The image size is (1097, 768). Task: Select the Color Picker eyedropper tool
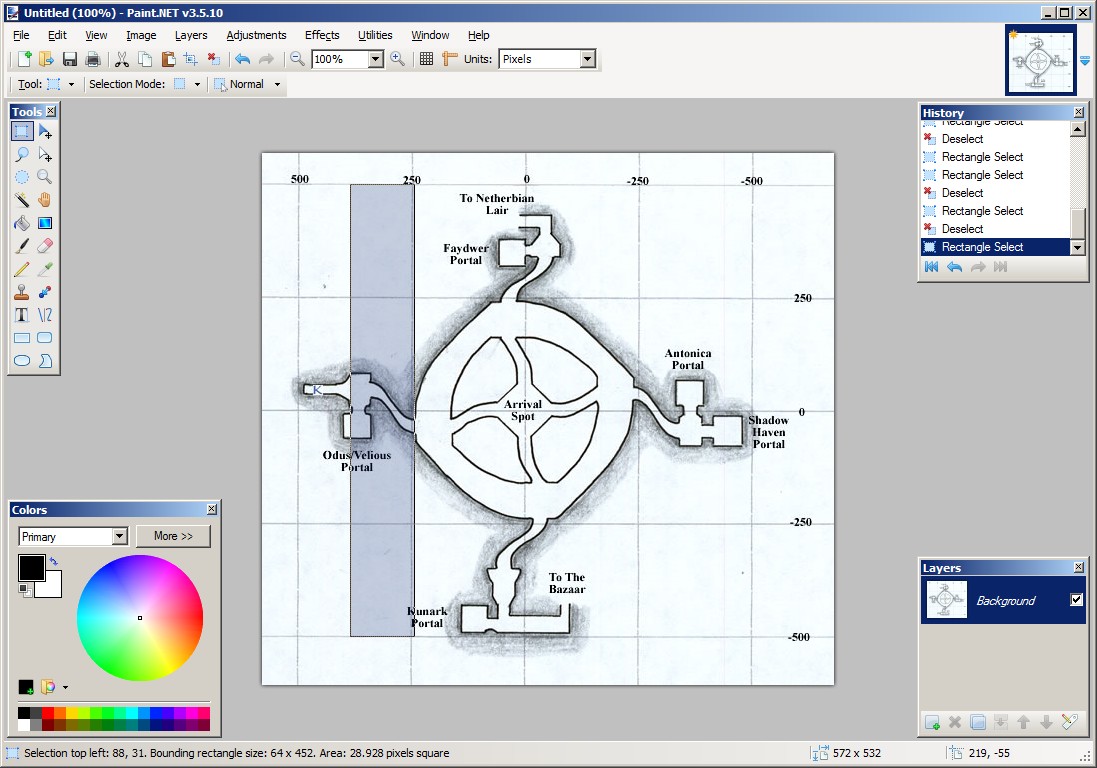(45, 269)
